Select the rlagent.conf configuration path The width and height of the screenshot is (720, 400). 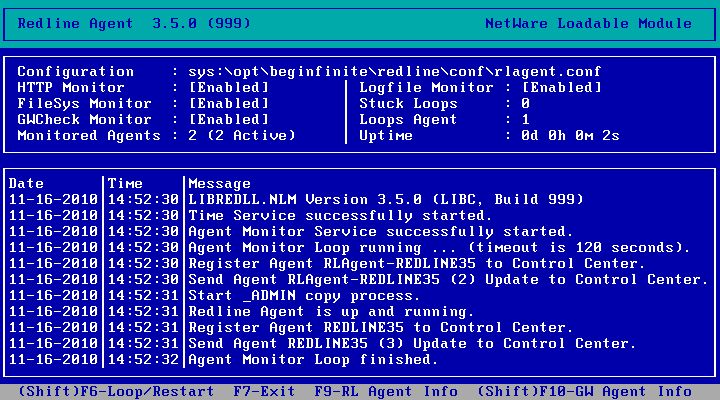(x=394, y=72)
